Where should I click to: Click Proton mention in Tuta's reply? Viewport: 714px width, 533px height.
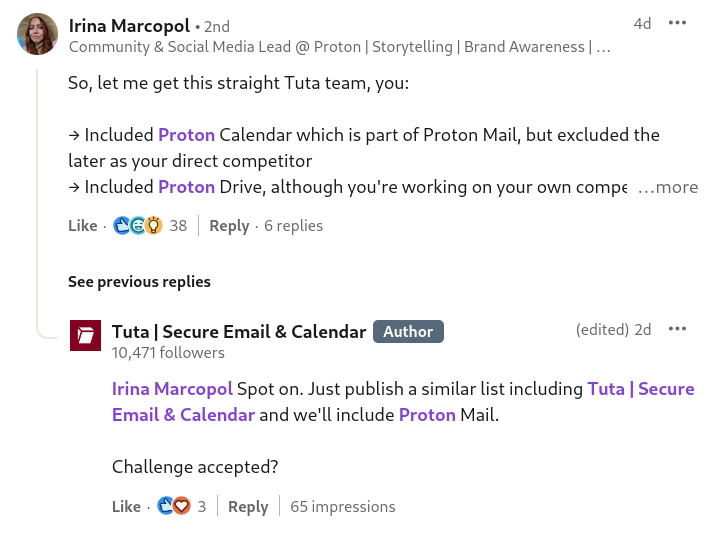pos(426,414)
